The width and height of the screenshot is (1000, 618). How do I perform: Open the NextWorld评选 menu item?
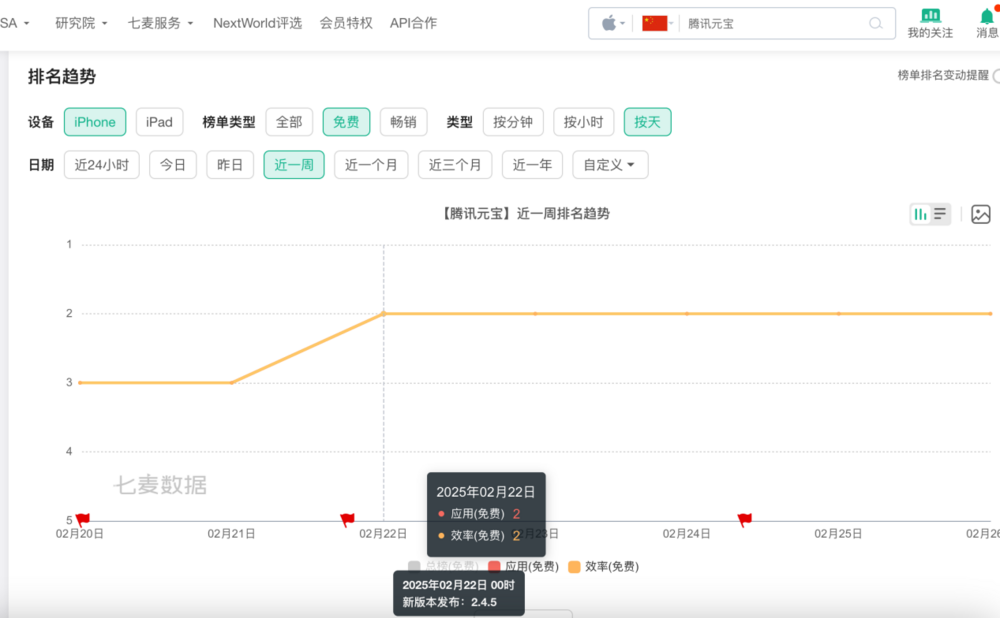(x=257, y=23)
